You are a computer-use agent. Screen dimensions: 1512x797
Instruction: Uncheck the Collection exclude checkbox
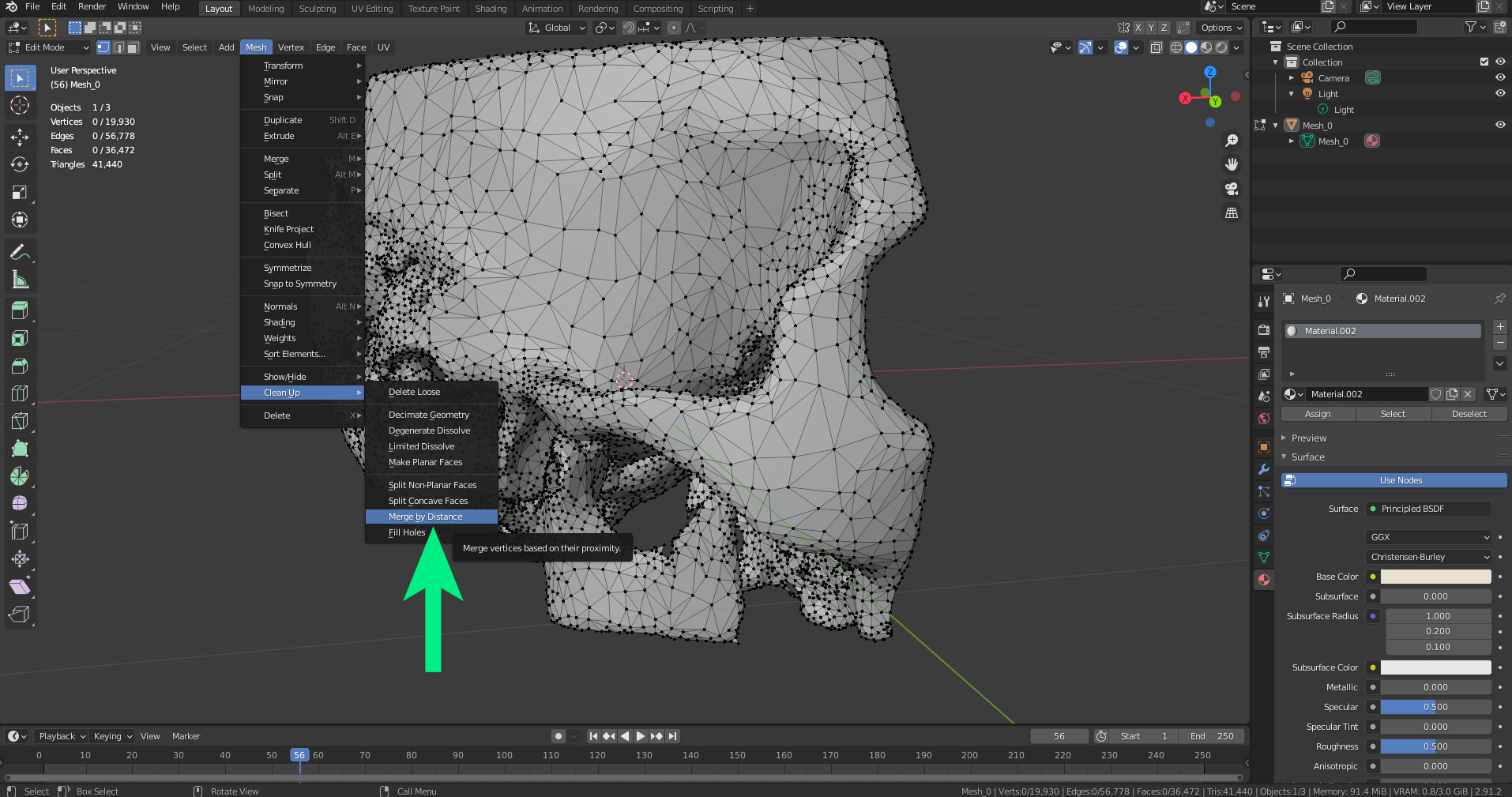[1484, 62]
